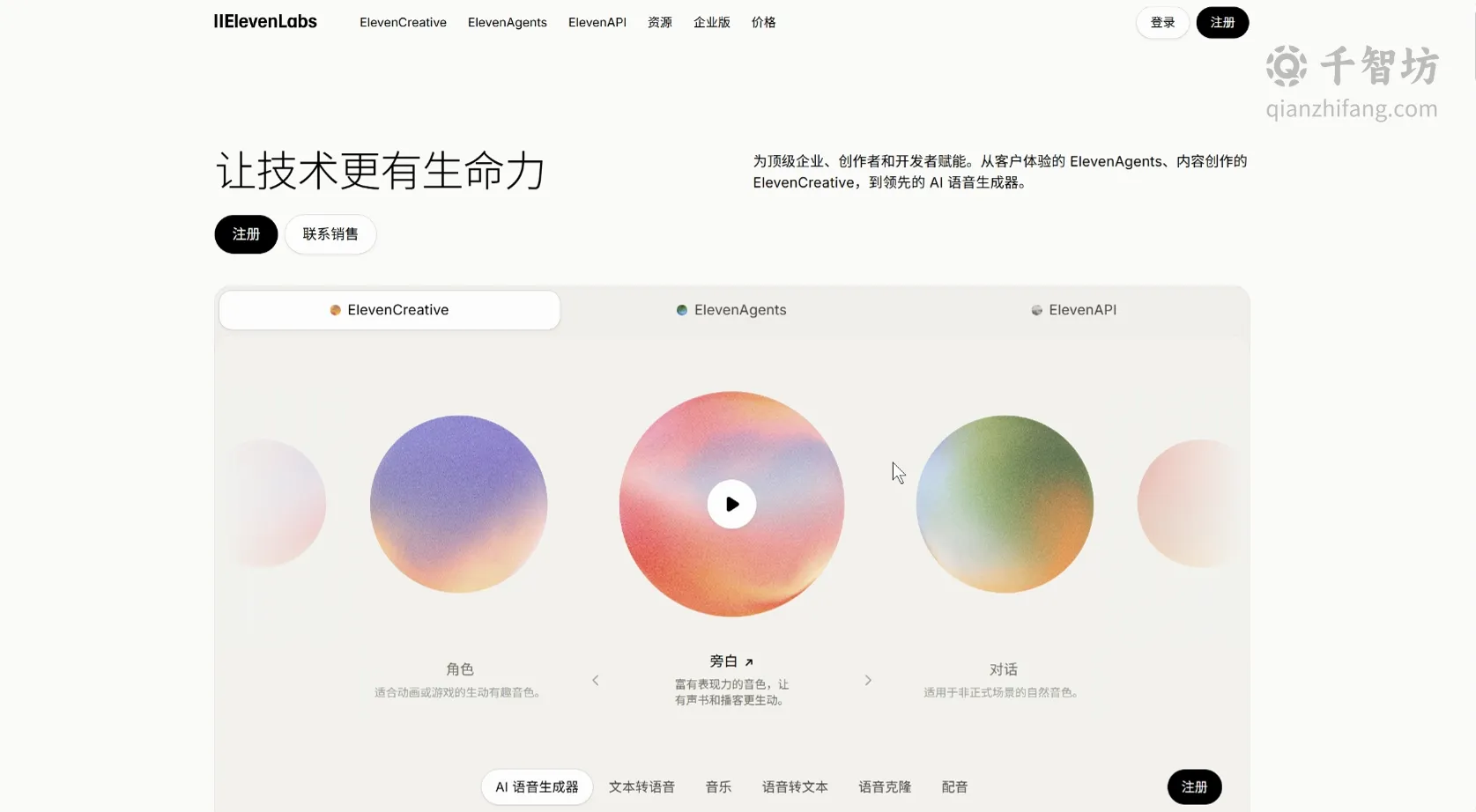The height and width of the screenshot is (812, 1476).
Task: Open ElevenCreative menu in top navigation
Action: [x=403, y=22]
